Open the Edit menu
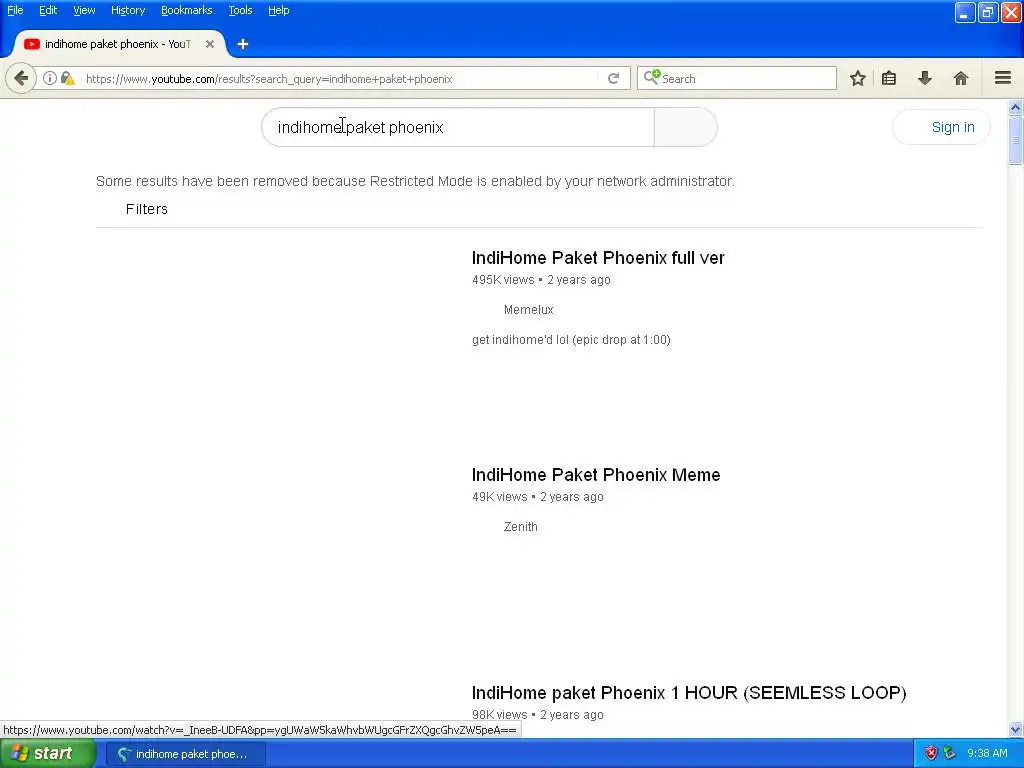The image size is (1024, 768). pos(48,10)
